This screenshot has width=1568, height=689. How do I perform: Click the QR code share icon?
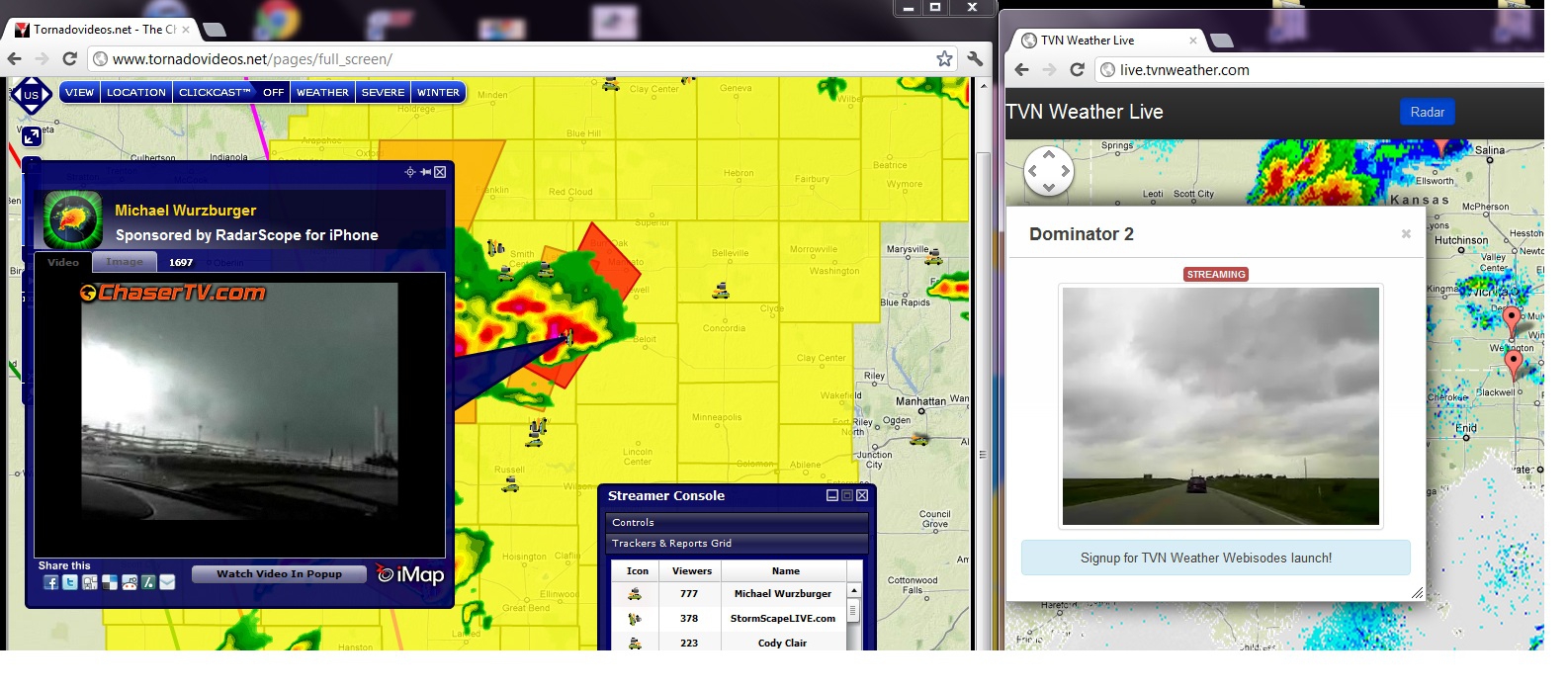(x=90, y=582)
